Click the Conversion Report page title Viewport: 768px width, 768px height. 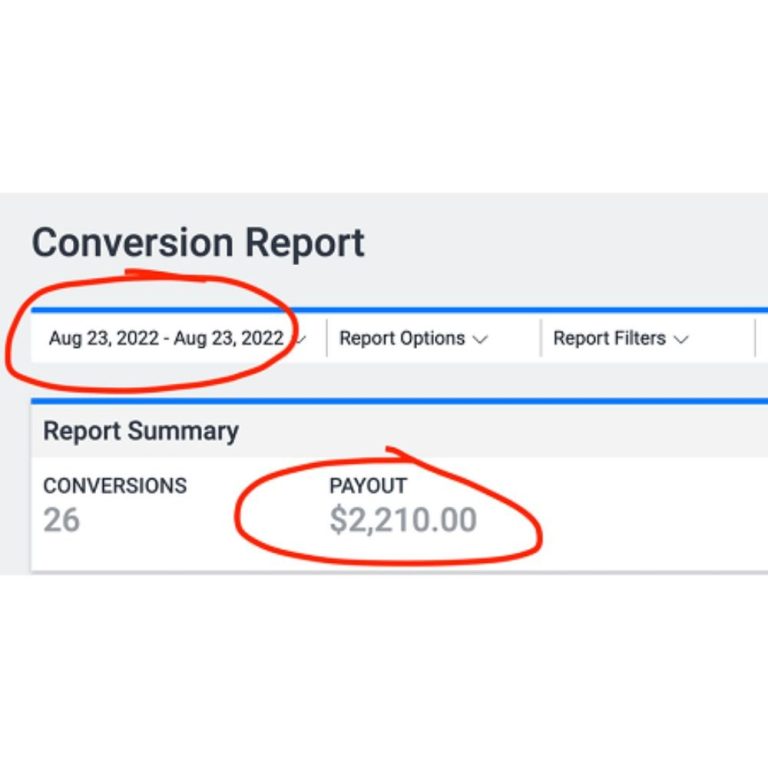pos(198,243)
